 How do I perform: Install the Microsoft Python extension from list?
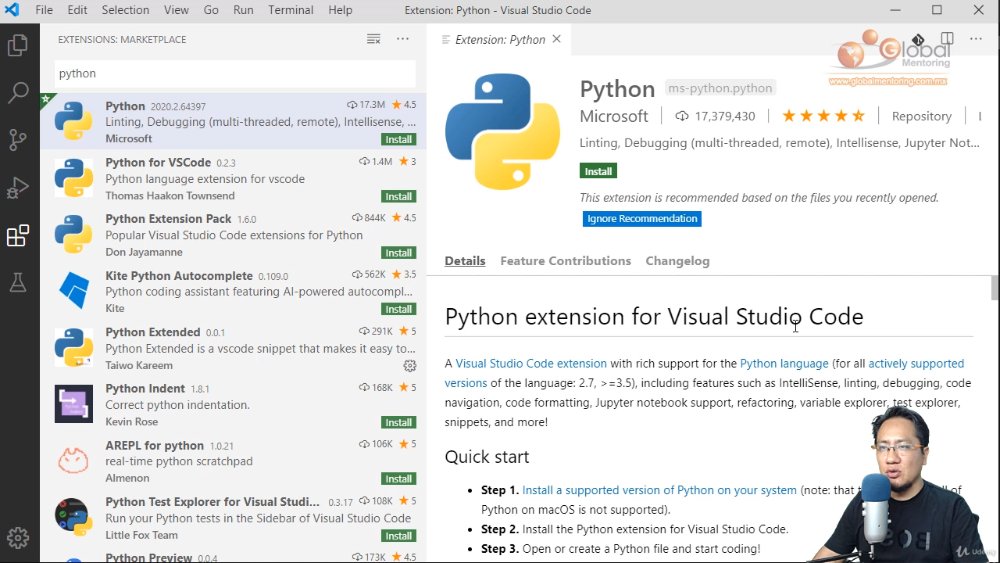(x=399, y=140)
